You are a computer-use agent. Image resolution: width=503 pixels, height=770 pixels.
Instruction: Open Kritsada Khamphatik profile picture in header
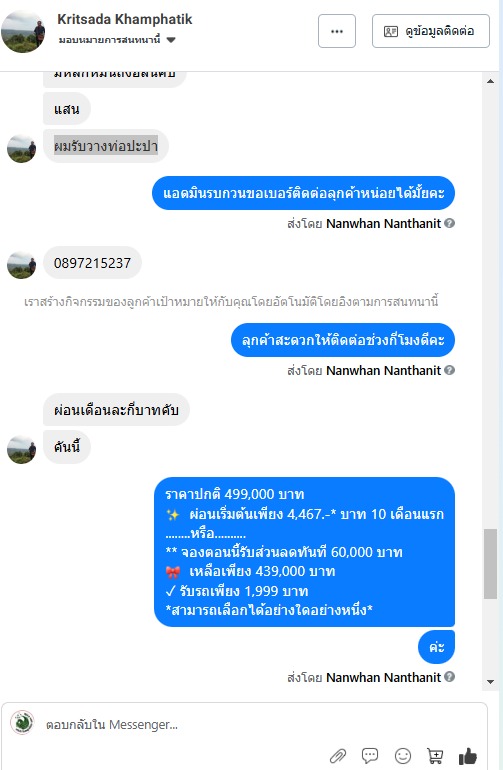23,31
